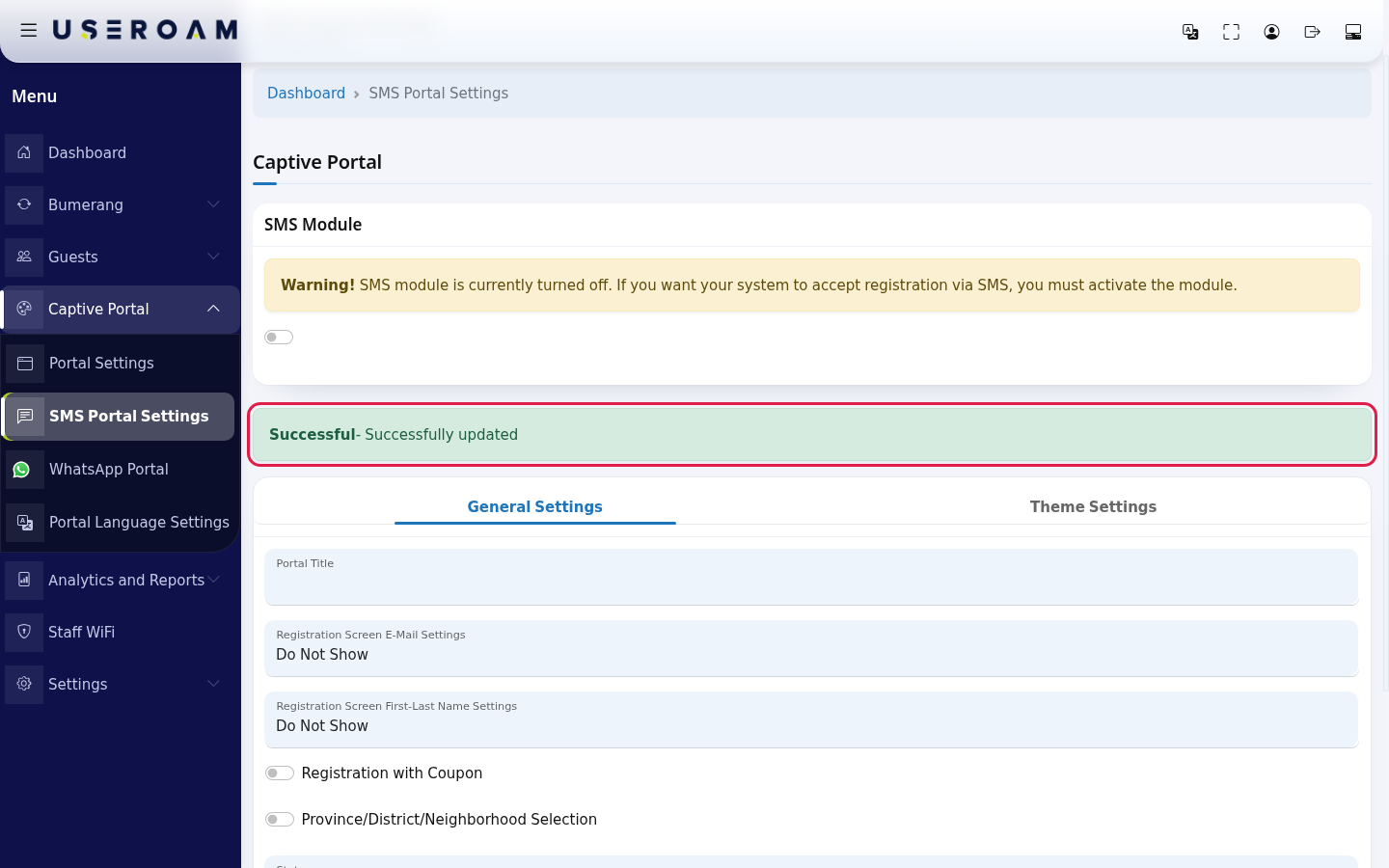Image resolution: width=1389 pixels, height=868 pixels.
Task: Switch to Theme Settings tab
Action: 1093,506
